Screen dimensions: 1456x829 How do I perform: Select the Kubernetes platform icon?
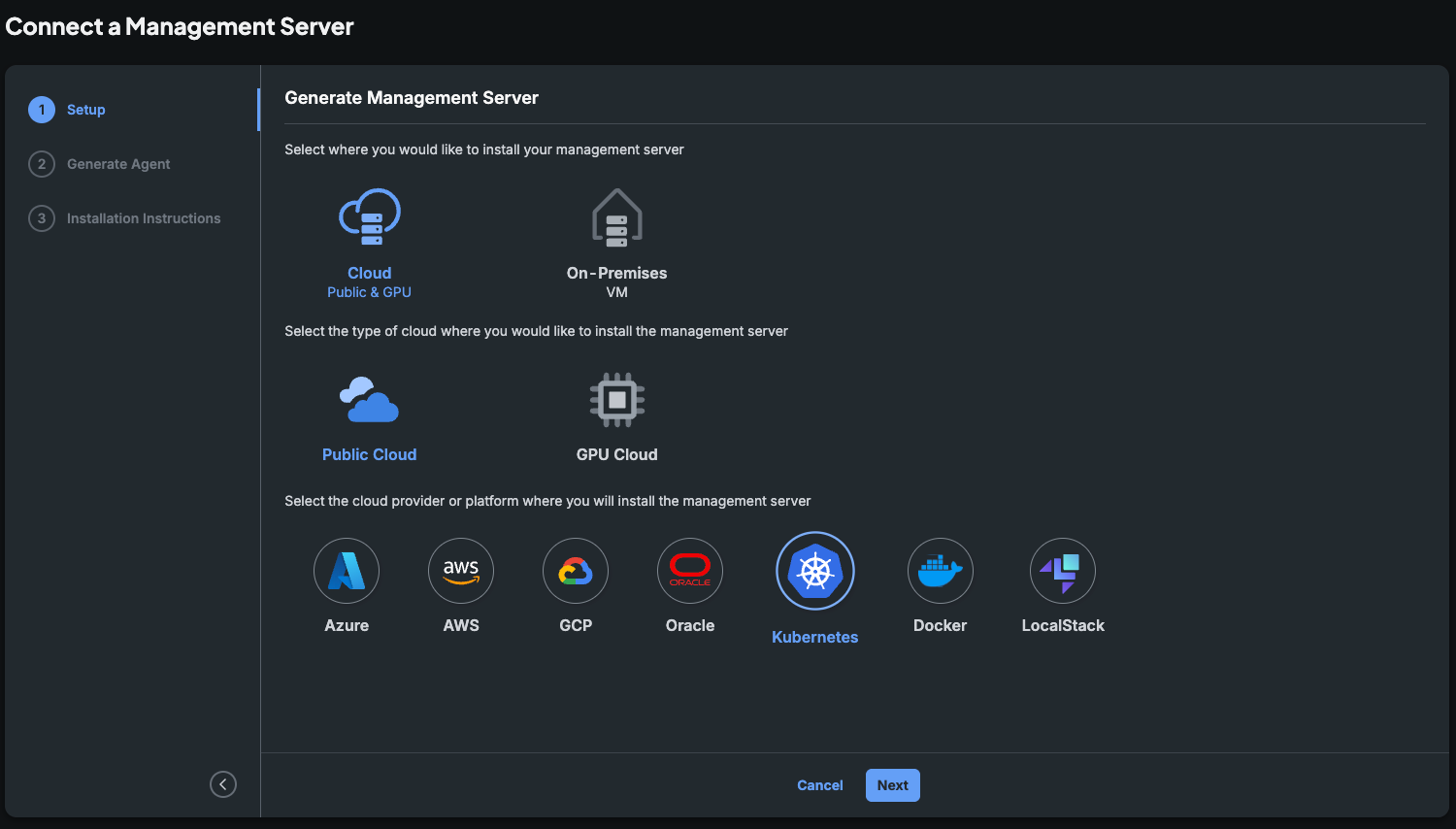coord(815,571)
